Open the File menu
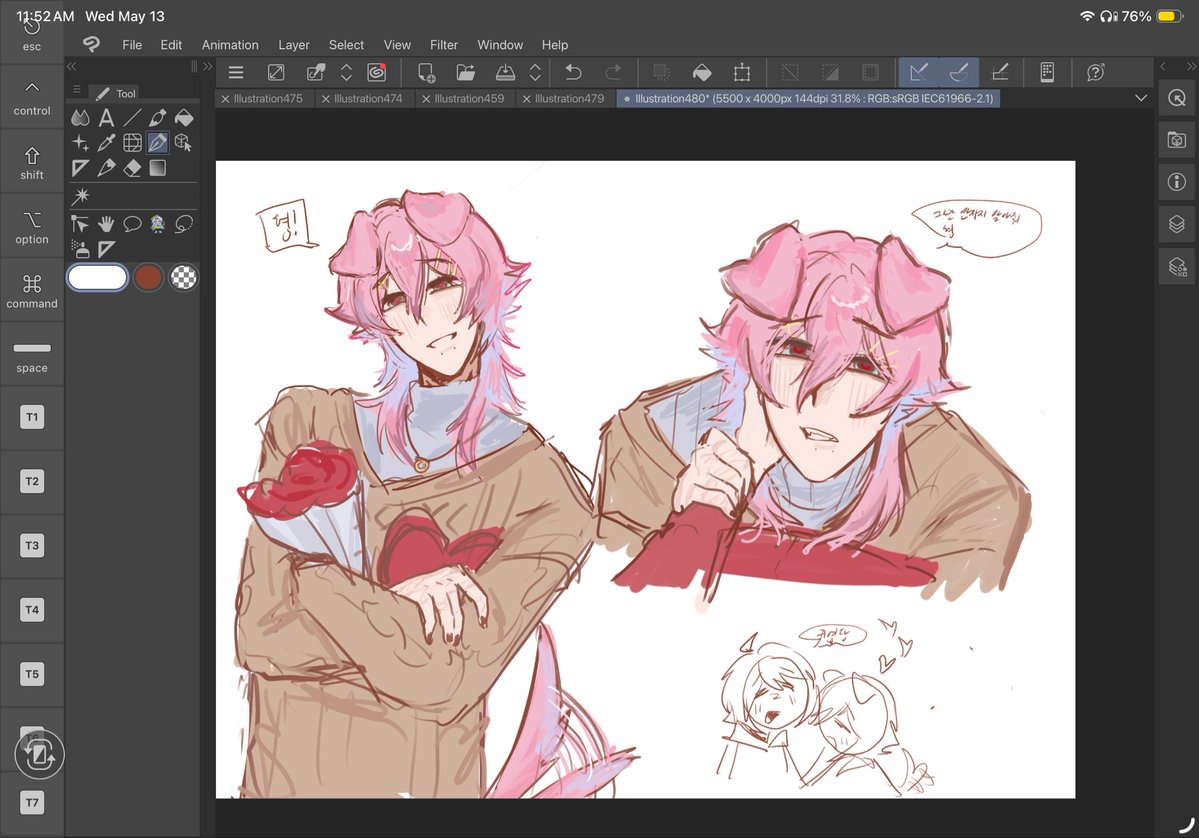1199x838 pixels. click(132, 45)
